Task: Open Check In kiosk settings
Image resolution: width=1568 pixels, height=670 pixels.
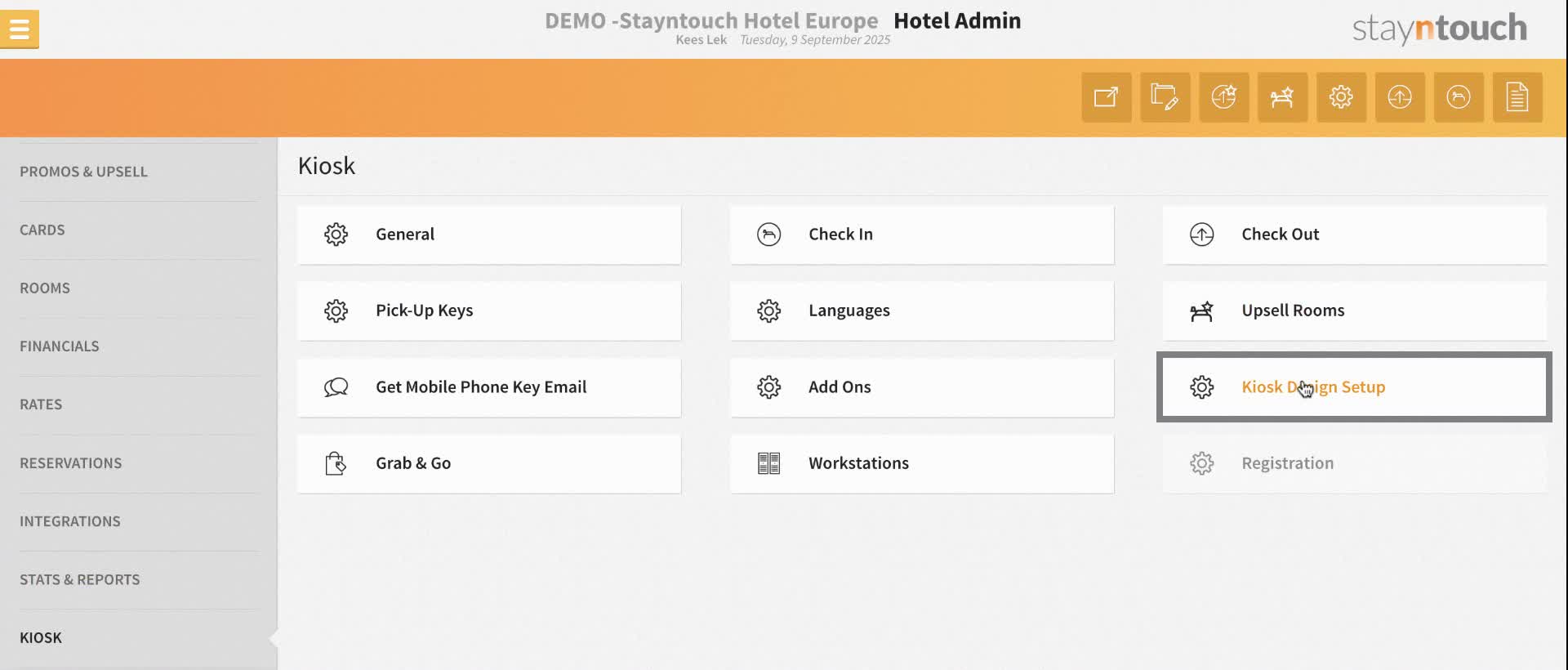Action: pos(922,234)
